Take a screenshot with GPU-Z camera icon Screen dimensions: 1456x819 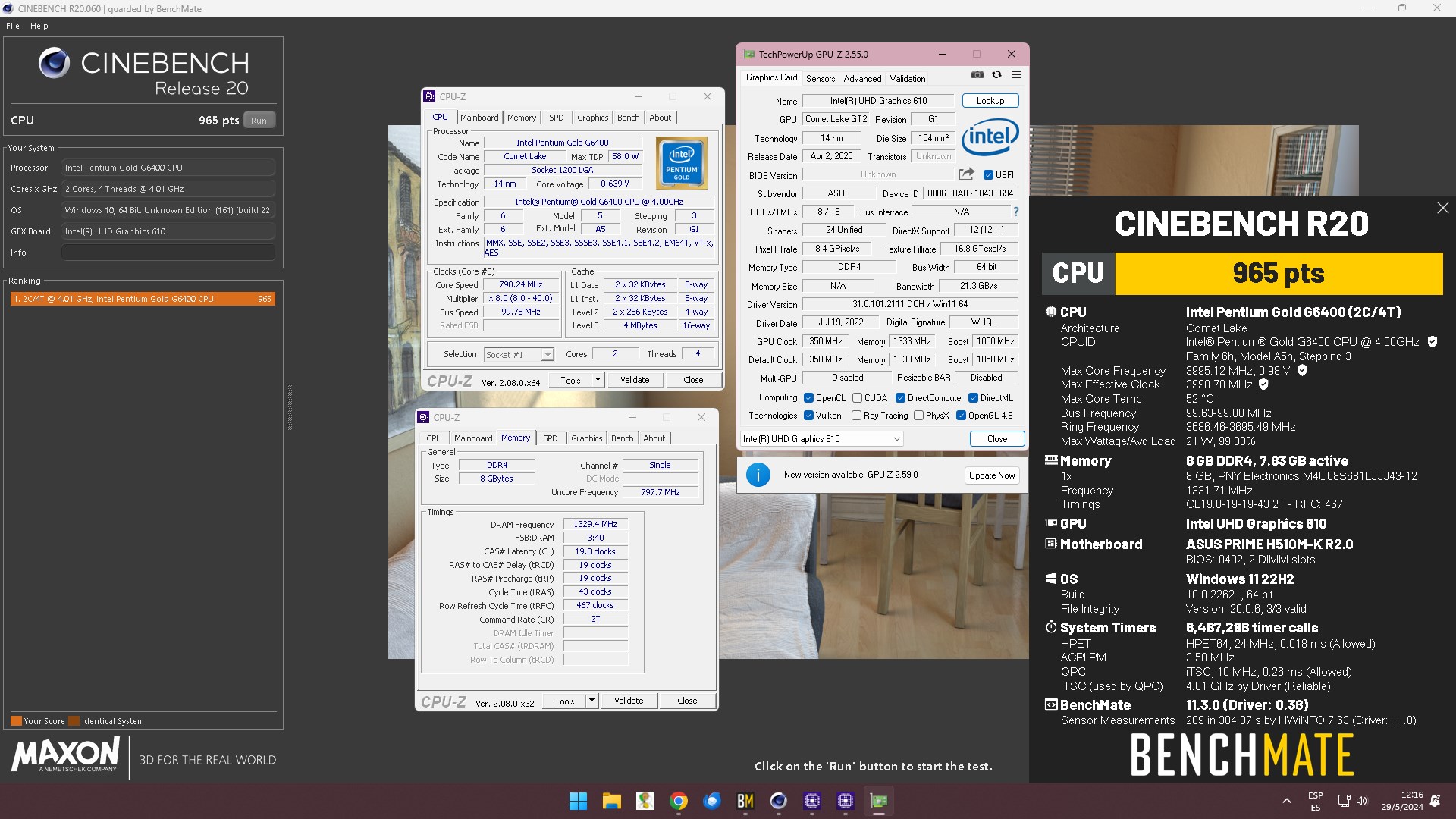tap(977, 74)
